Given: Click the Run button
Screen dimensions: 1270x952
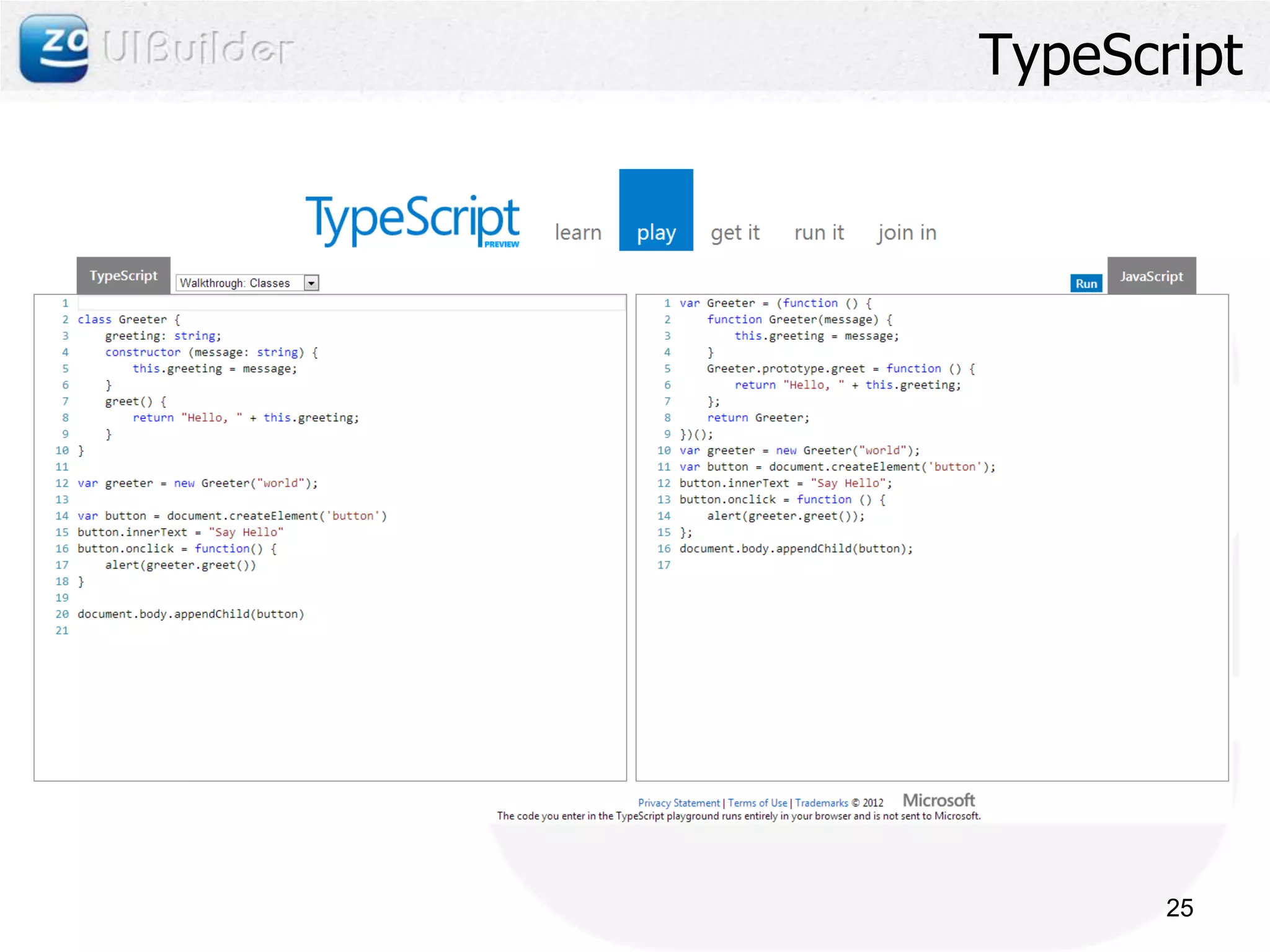Looking at the screenshot, I should 1086,283.
